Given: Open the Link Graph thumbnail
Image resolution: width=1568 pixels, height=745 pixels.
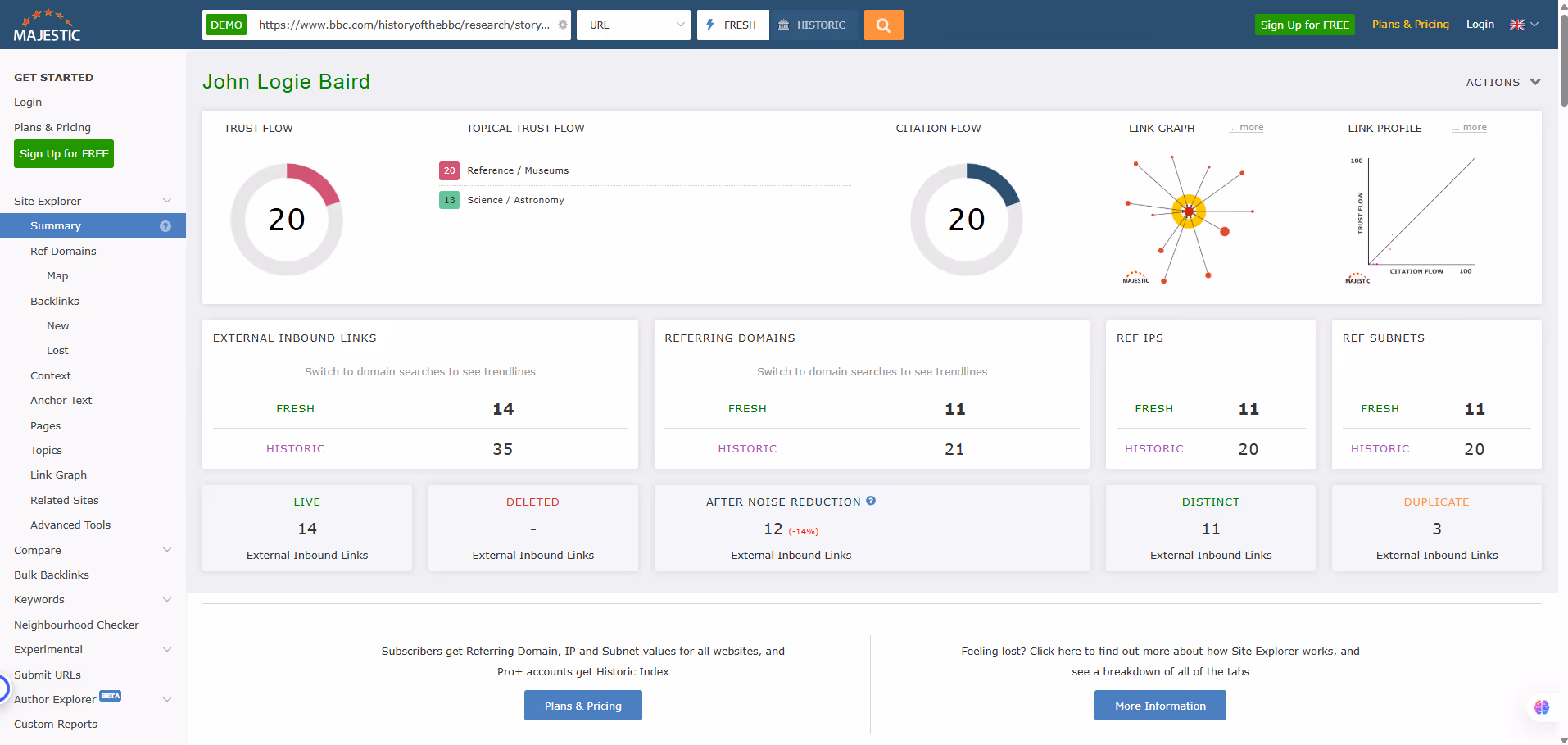Looking at the screenshot, I should (x=1189, y=219).
